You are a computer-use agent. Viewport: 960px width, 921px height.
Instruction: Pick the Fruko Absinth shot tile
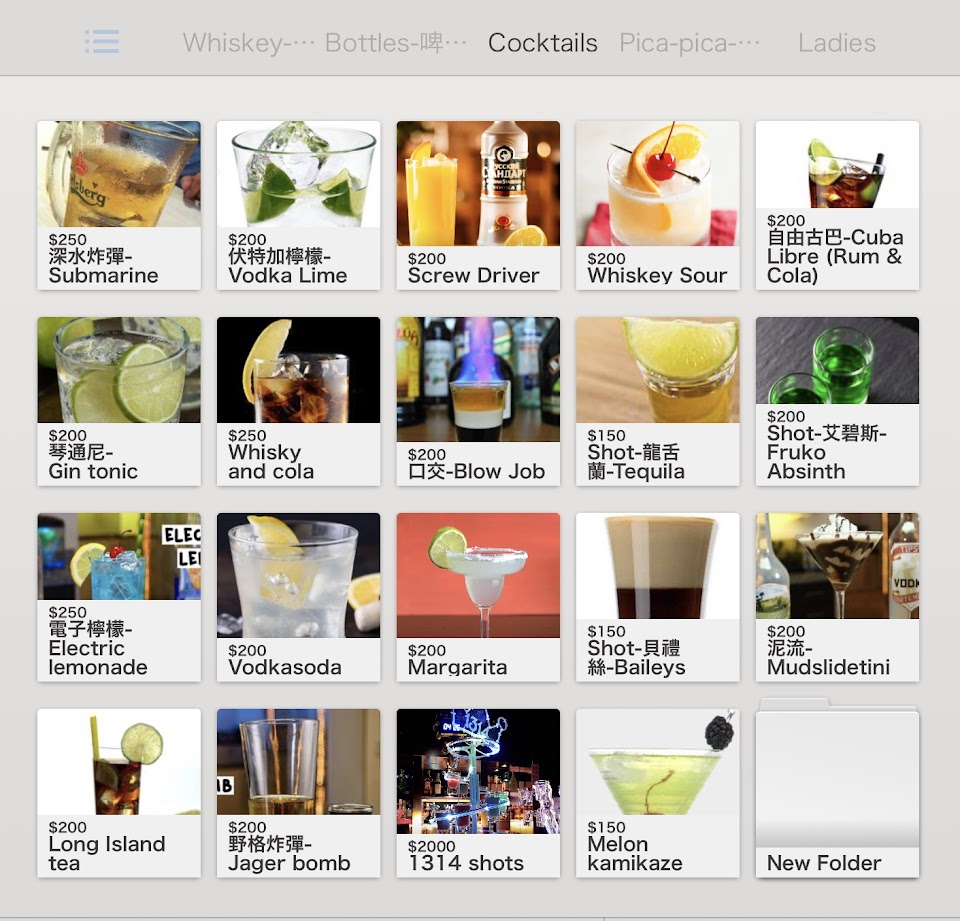click(x=837, y=401)
